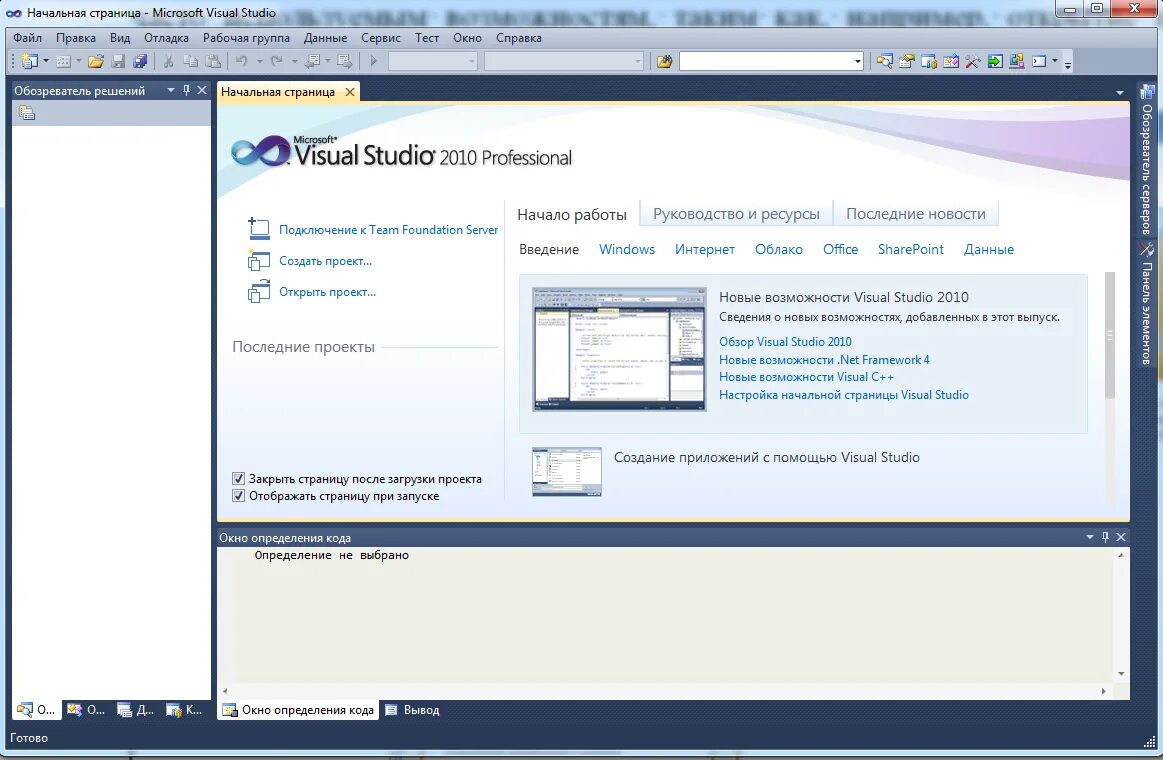Open the active documents list dropdown

pos(1119,93)
